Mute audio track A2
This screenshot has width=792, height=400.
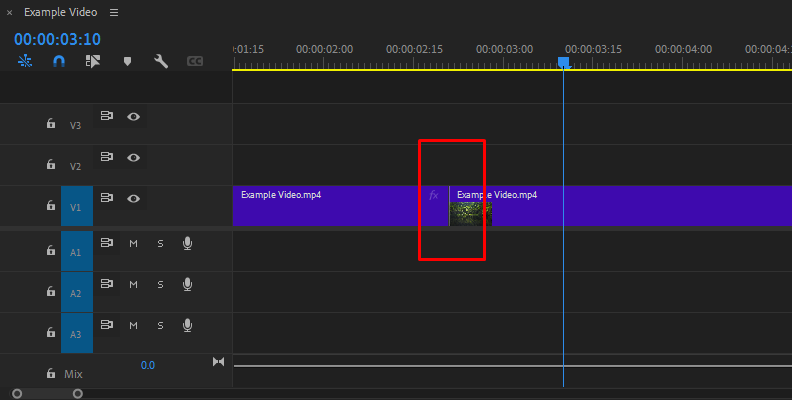pyautogui.click(x=133, y=284)
